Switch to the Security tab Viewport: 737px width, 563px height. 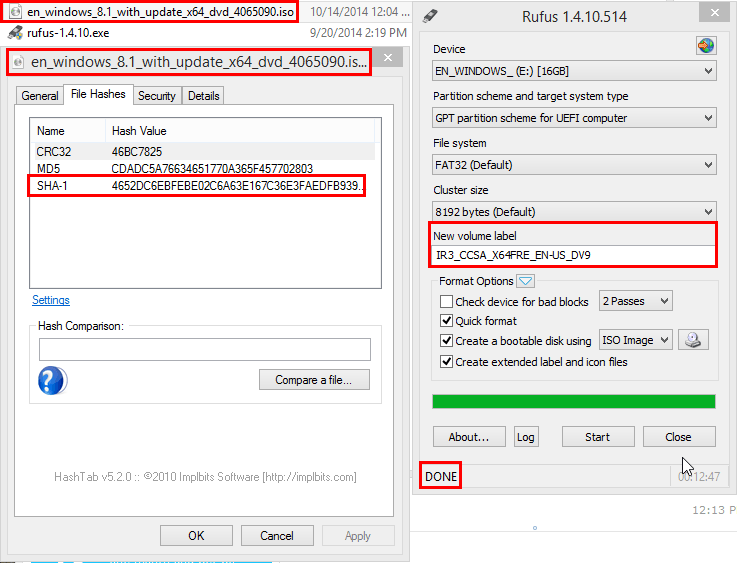(157, 96)
